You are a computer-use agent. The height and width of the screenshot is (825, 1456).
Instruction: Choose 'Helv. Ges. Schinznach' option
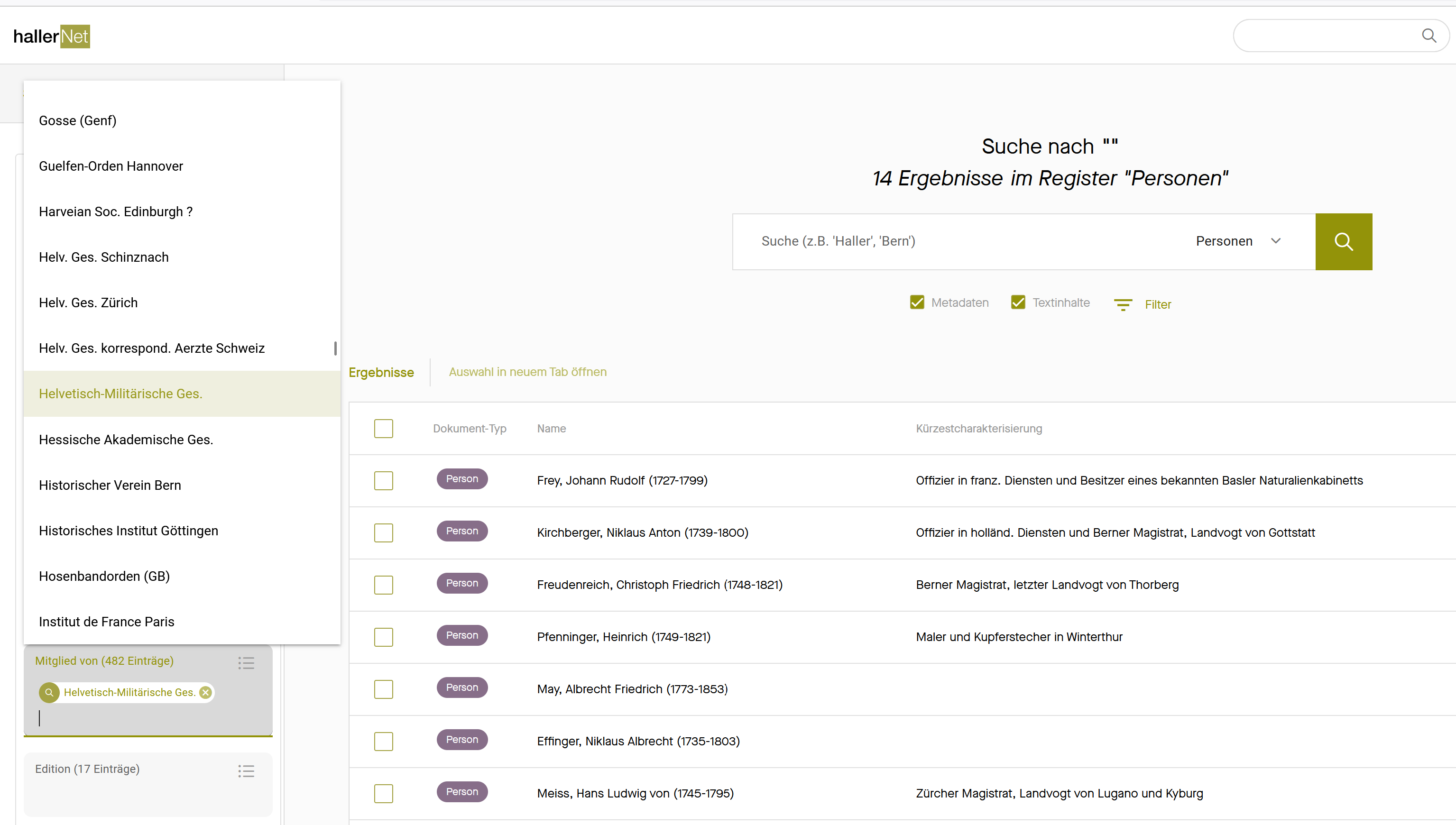pyautogui.click(x=182, y=257)
